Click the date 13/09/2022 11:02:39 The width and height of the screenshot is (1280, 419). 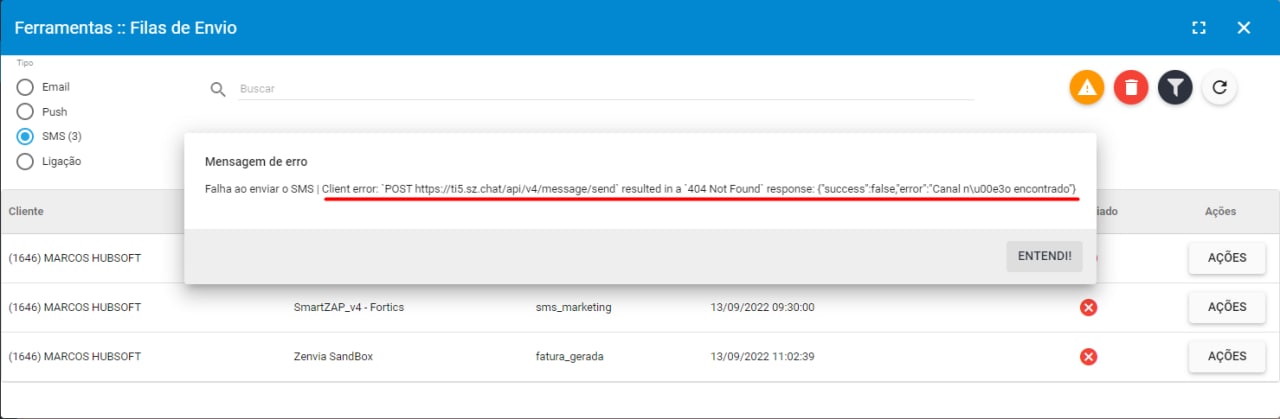(763, 356)
